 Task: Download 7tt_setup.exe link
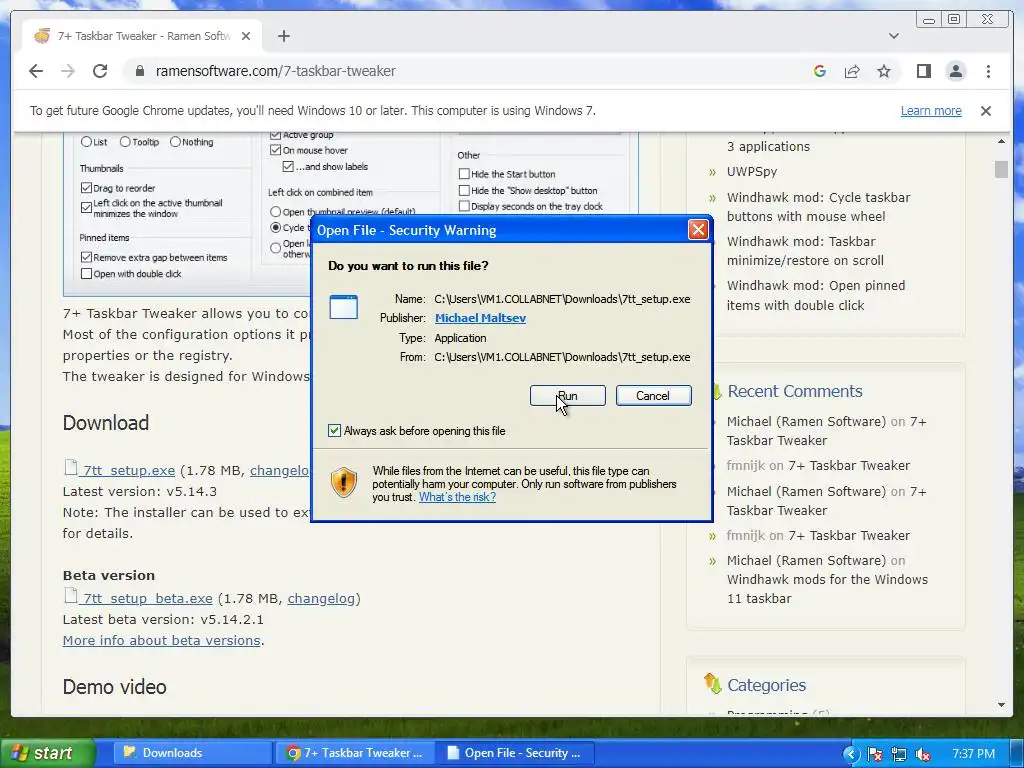click(x=129, y=470)
